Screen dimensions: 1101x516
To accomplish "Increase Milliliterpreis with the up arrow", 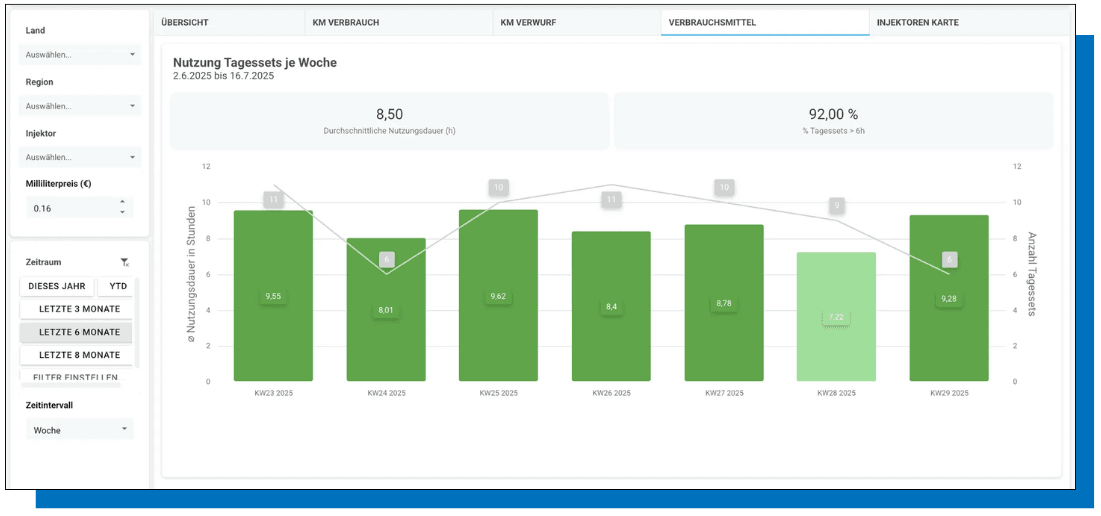I will click(x=122, y=202).
